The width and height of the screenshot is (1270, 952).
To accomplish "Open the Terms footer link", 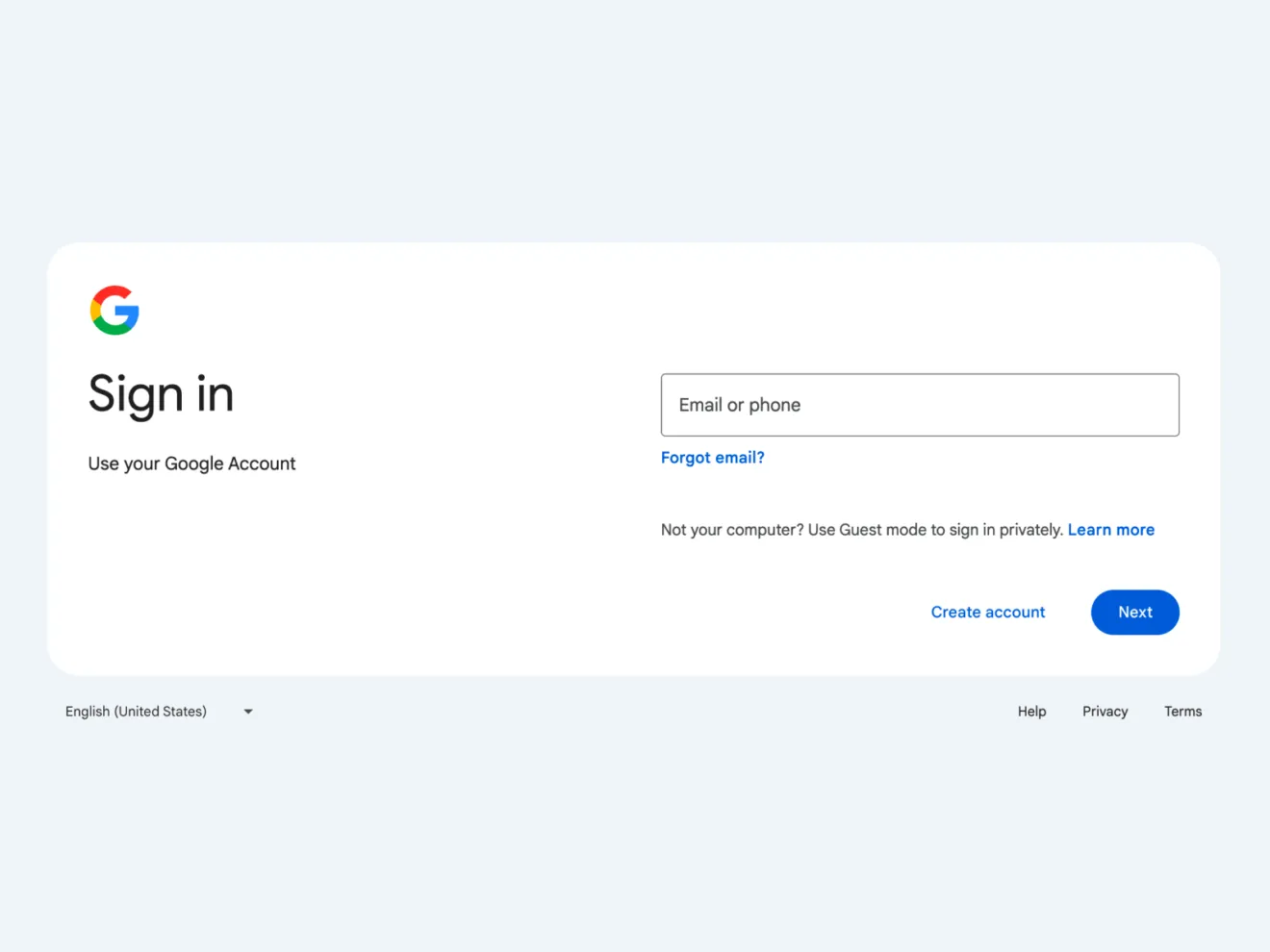I will point(1183,712).
